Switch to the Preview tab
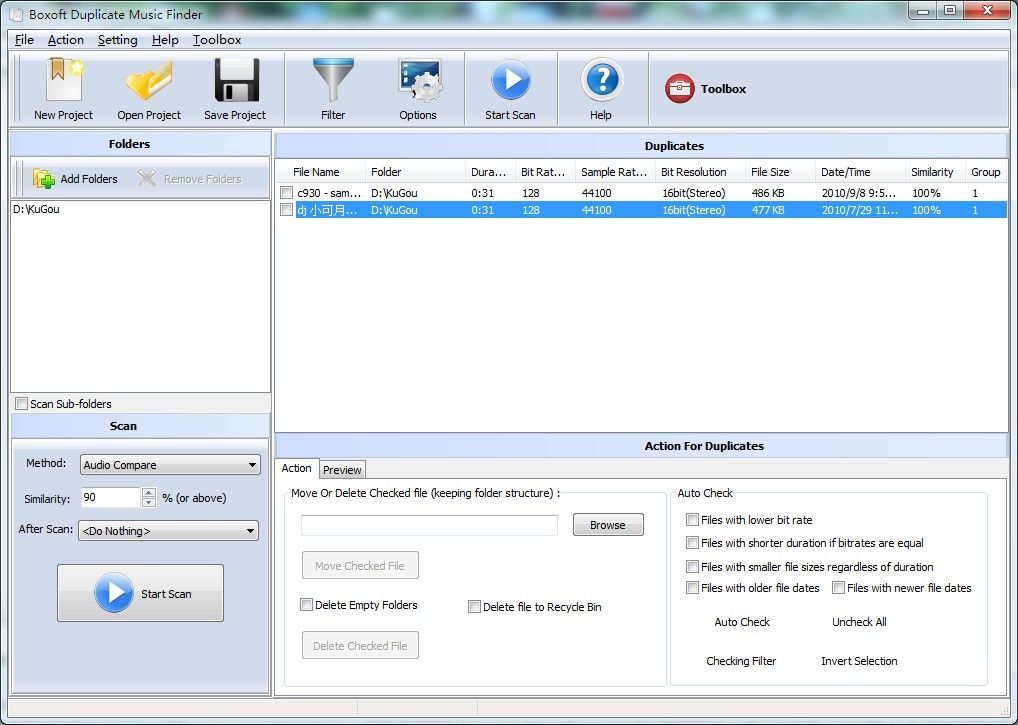 coord(342,470)
